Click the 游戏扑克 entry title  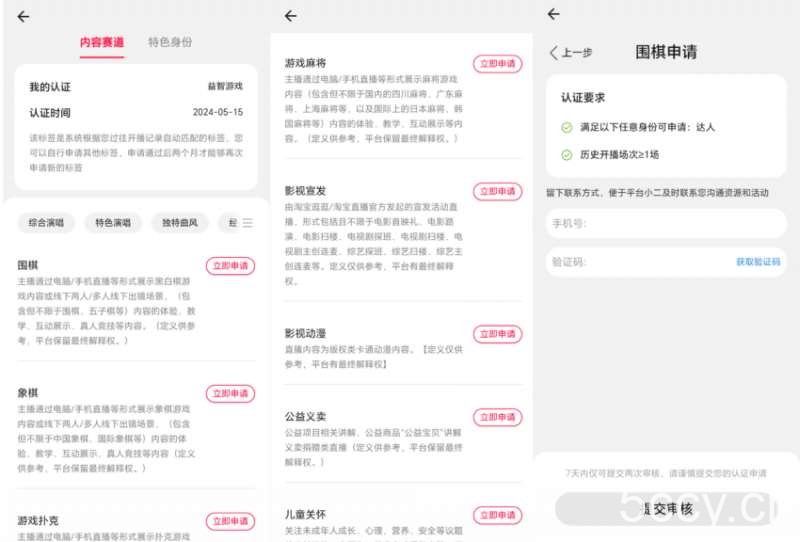point(38,521)
